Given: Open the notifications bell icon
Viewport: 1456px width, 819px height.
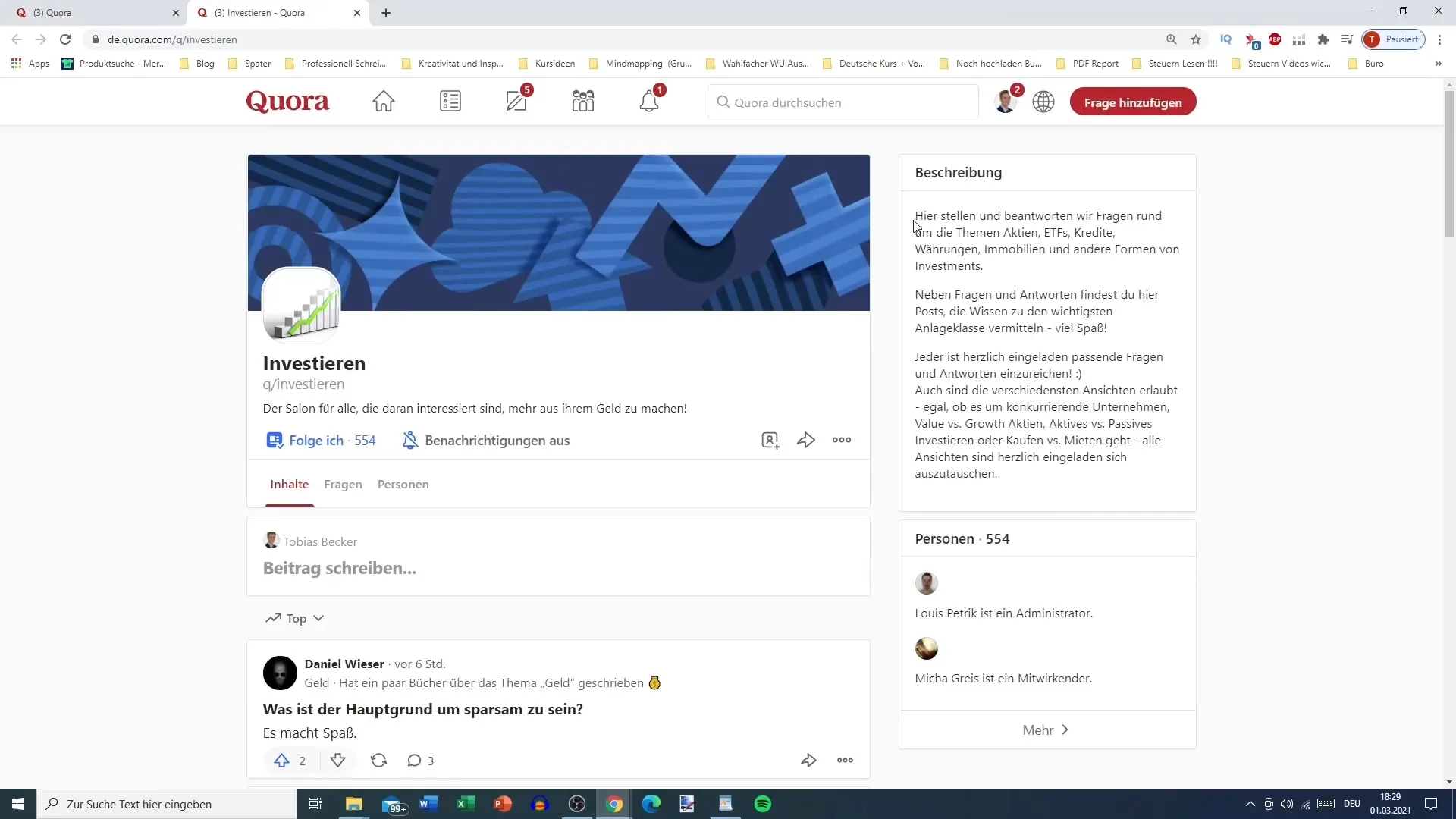Looking at the screenshot, I should (x=651, y=102).
